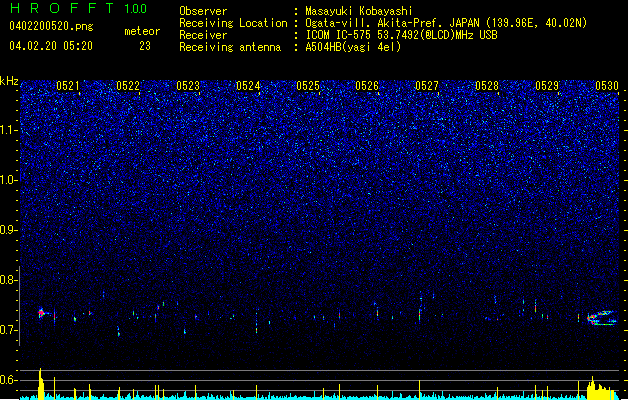Click the Receiving antenna label
The width and height of the screenshot is (629, 400).
click(x=230, y=47)
